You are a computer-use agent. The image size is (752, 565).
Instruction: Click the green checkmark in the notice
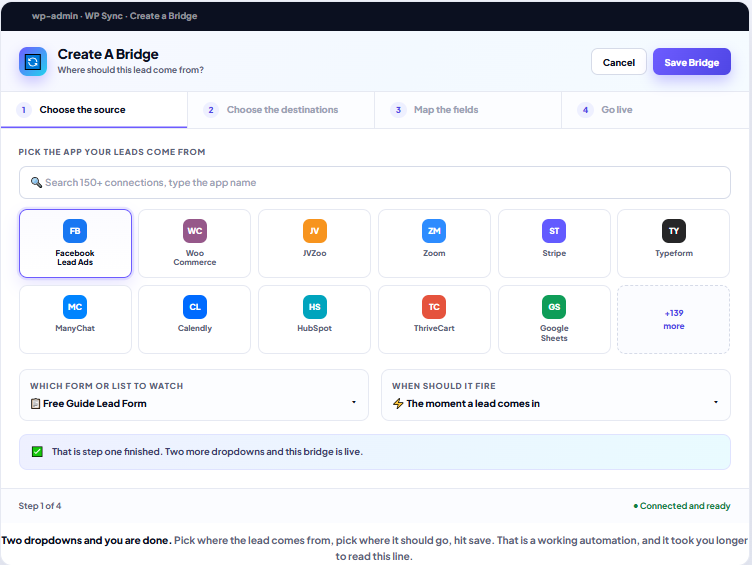37,451
